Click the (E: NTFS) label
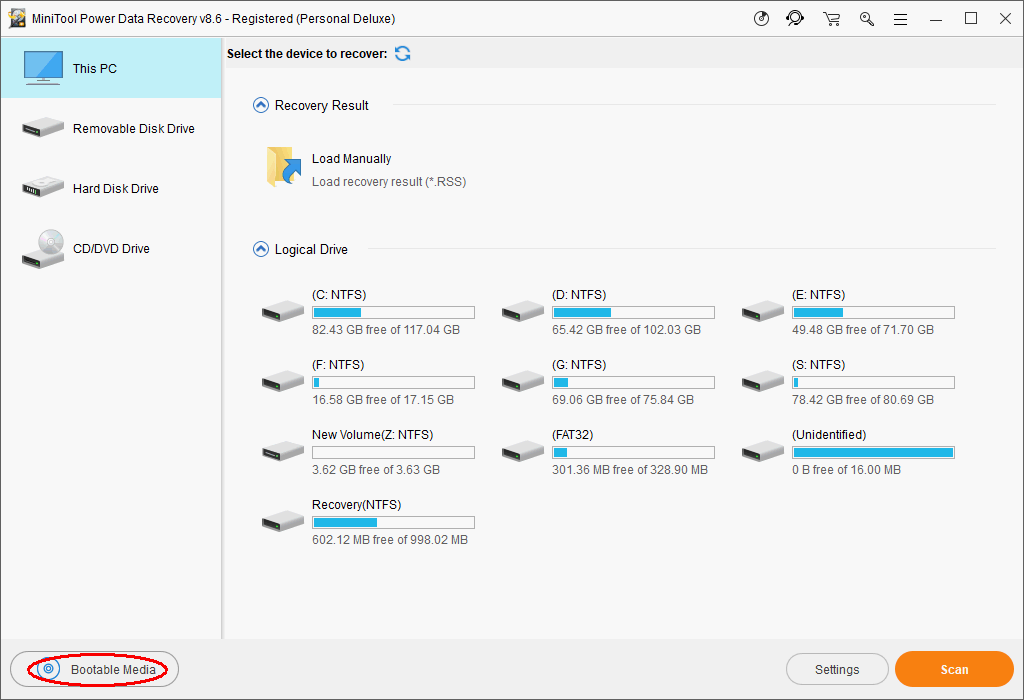The image size is (1024, 700). click(818, 294)
